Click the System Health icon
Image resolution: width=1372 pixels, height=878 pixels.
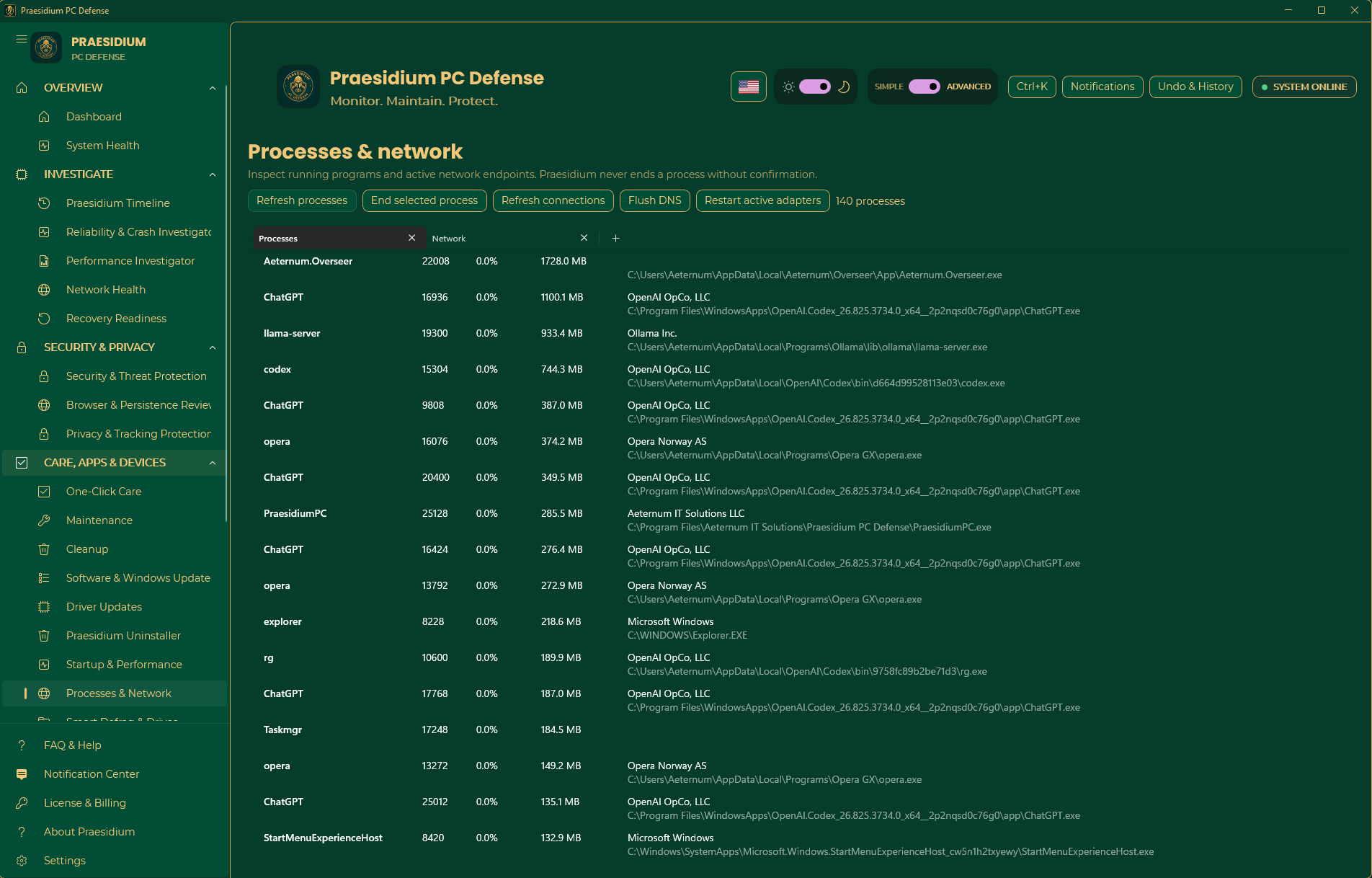coord(44,145)
